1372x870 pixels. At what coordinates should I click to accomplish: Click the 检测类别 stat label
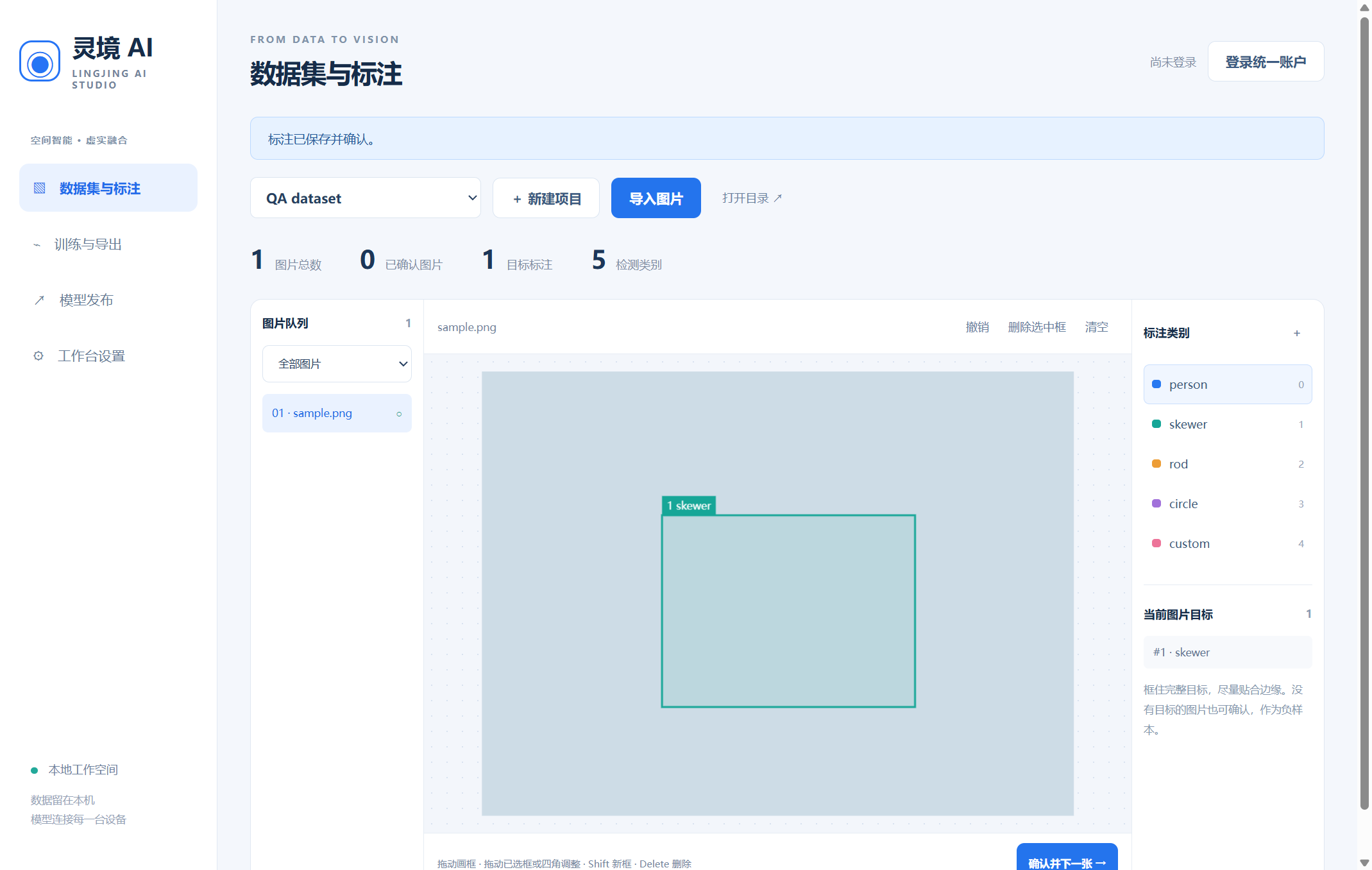click(638, 264)
